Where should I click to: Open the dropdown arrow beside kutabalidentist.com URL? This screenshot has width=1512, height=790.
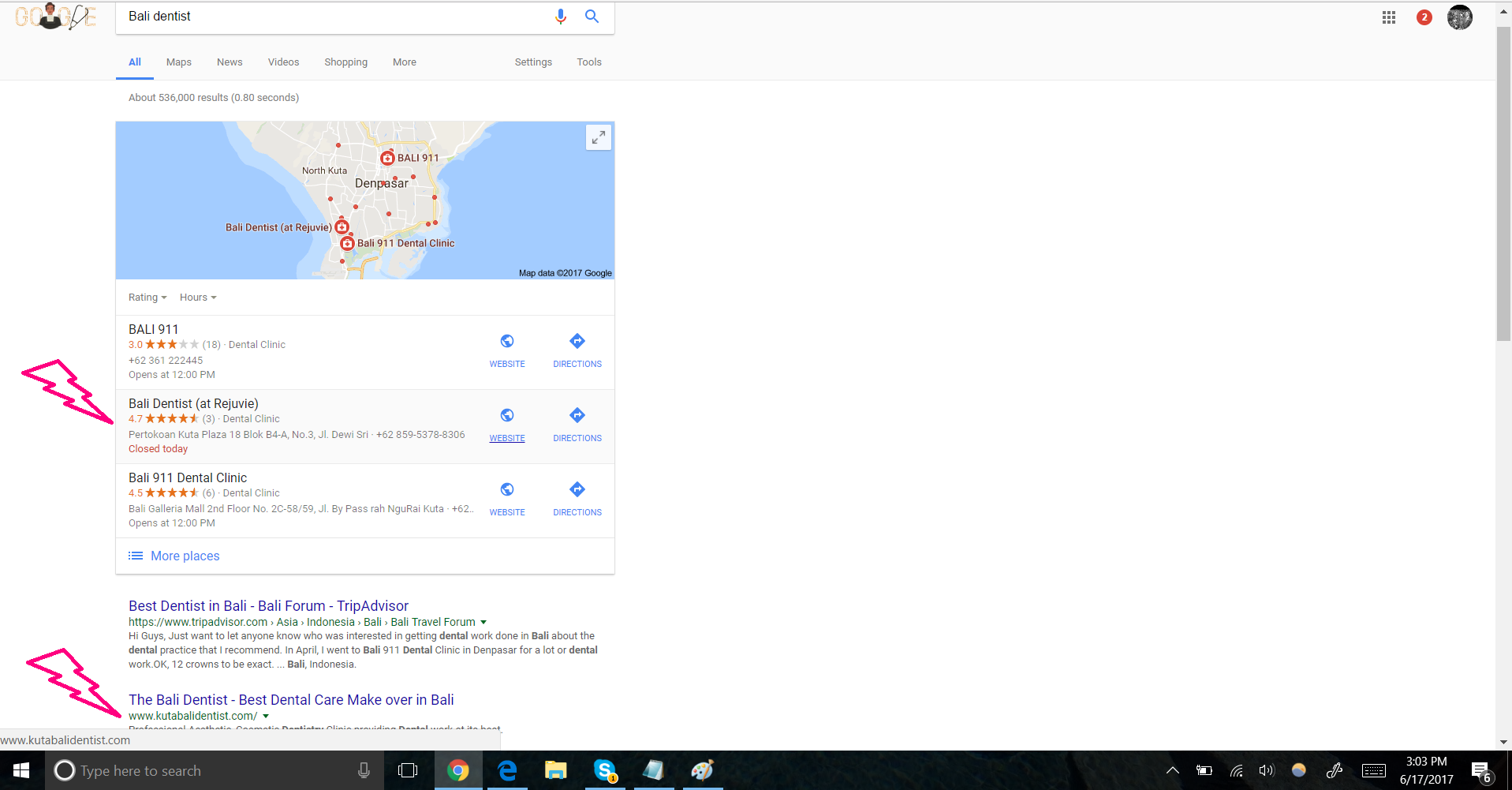click(266, 716)
